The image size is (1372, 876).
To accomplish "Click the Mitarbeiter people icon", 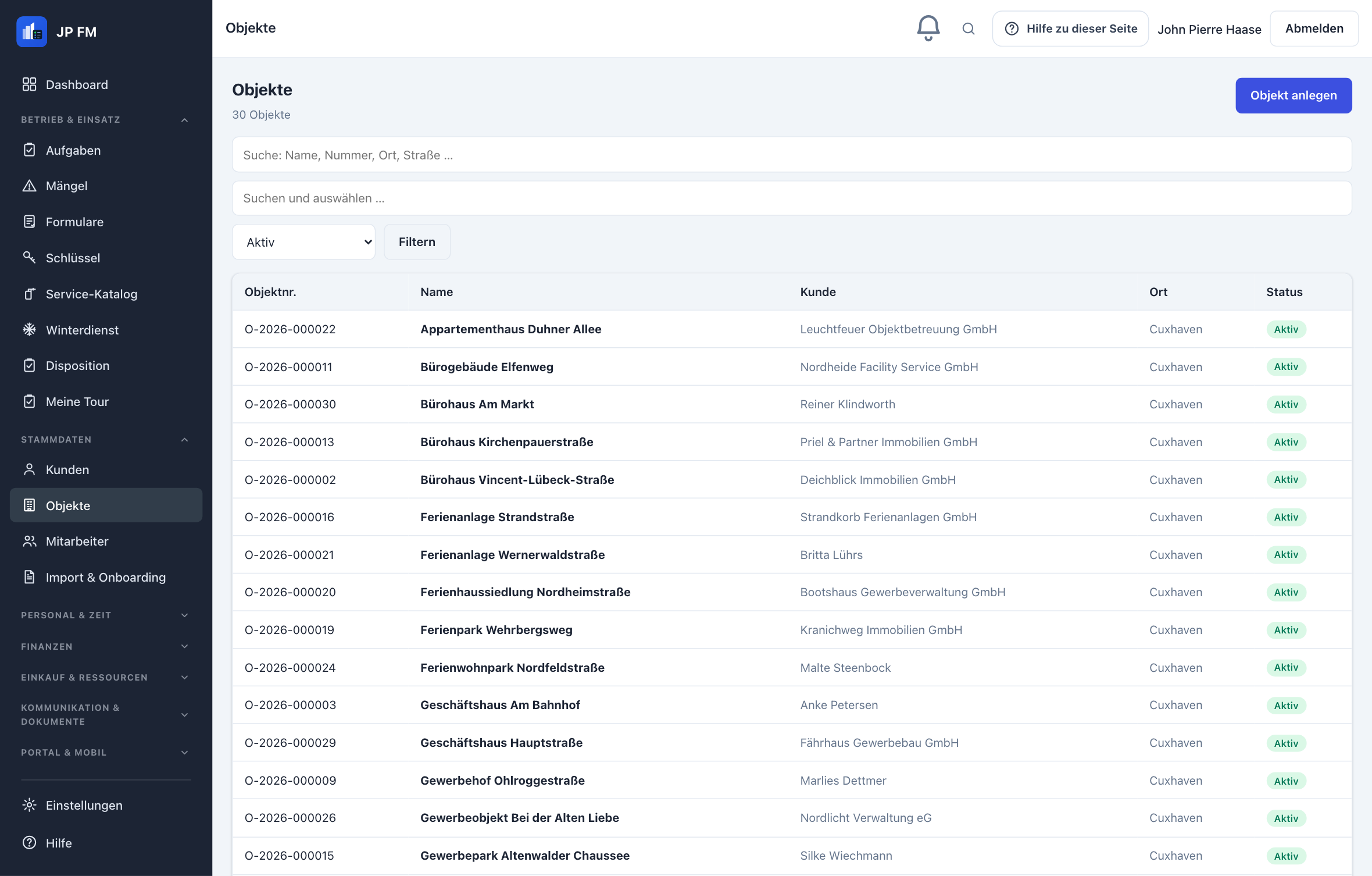I will click(29, 541).
